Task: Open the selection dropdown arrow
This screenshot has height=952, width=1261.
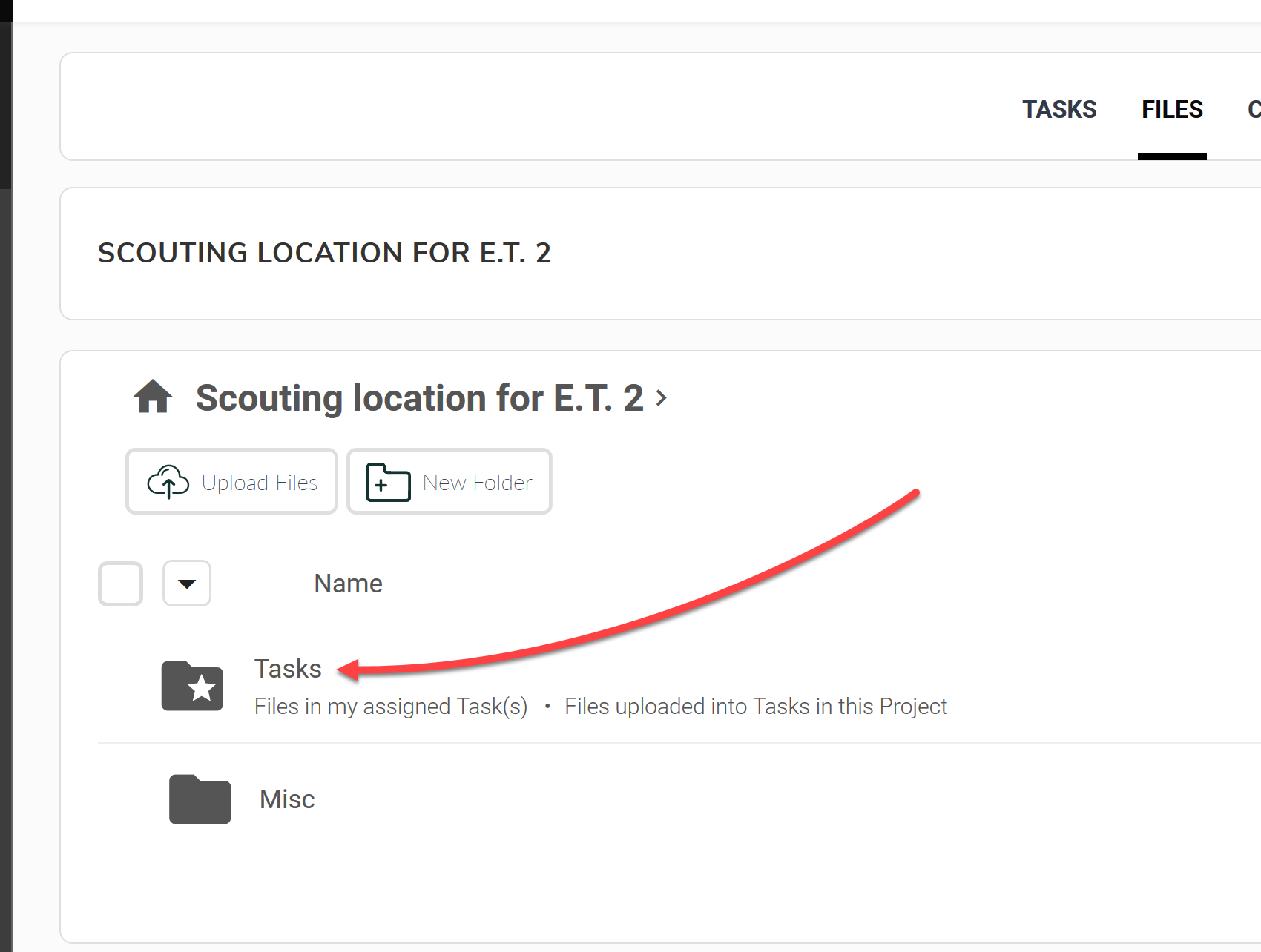Action: pyautogui.click(x=187, y=584)
